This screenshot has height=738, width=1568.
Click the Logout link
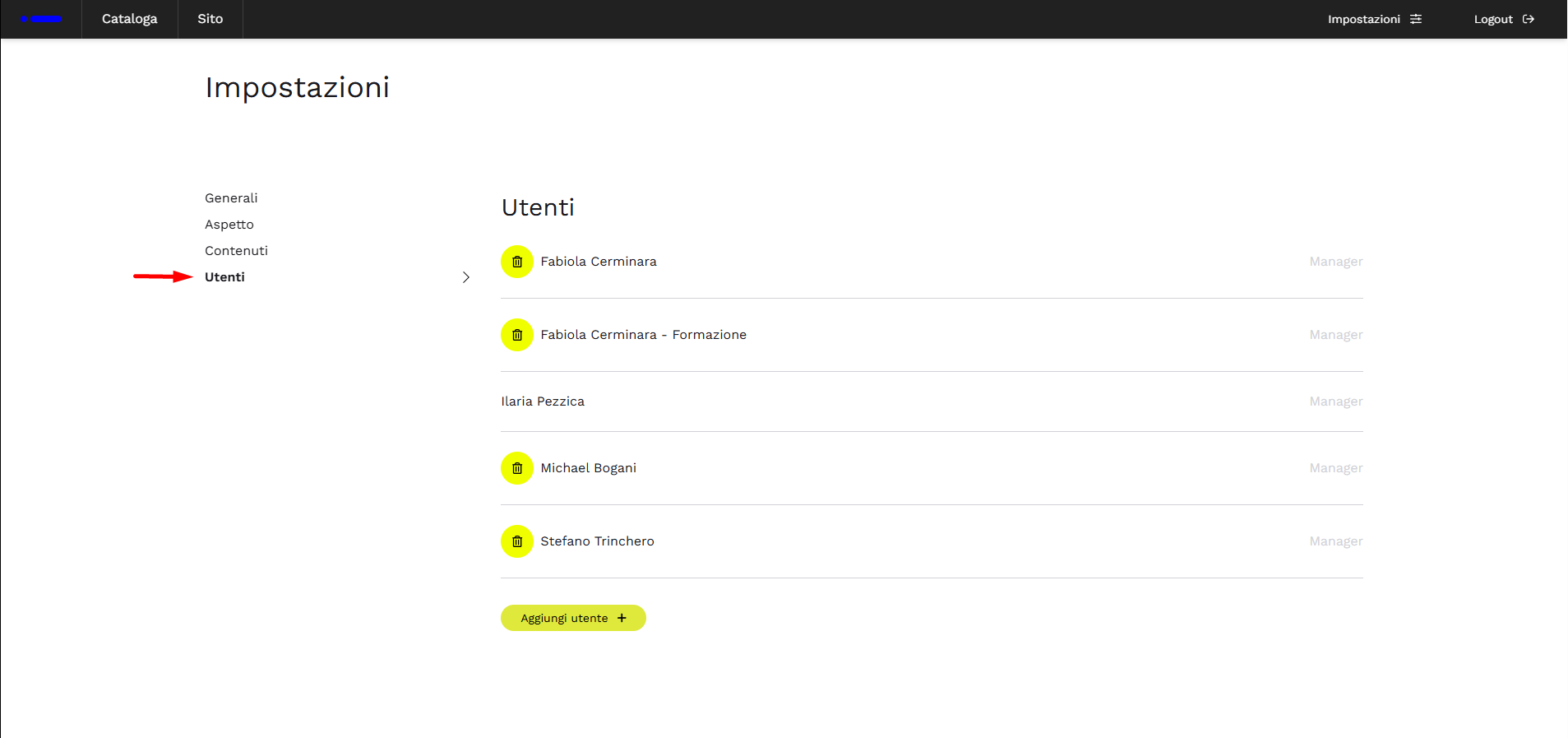[1492, 19]
